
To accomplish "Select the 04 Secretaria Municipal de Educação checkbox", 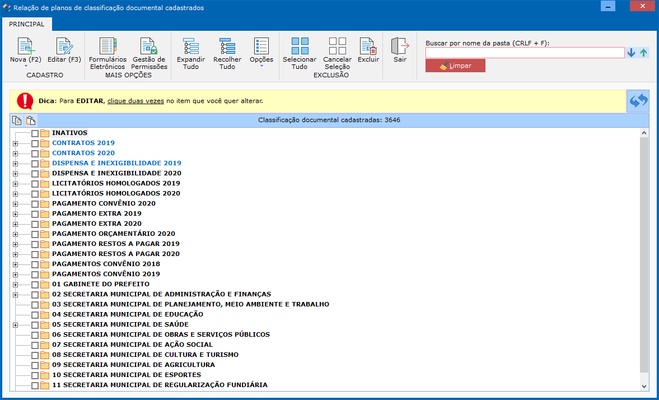I will pos(35,314).
